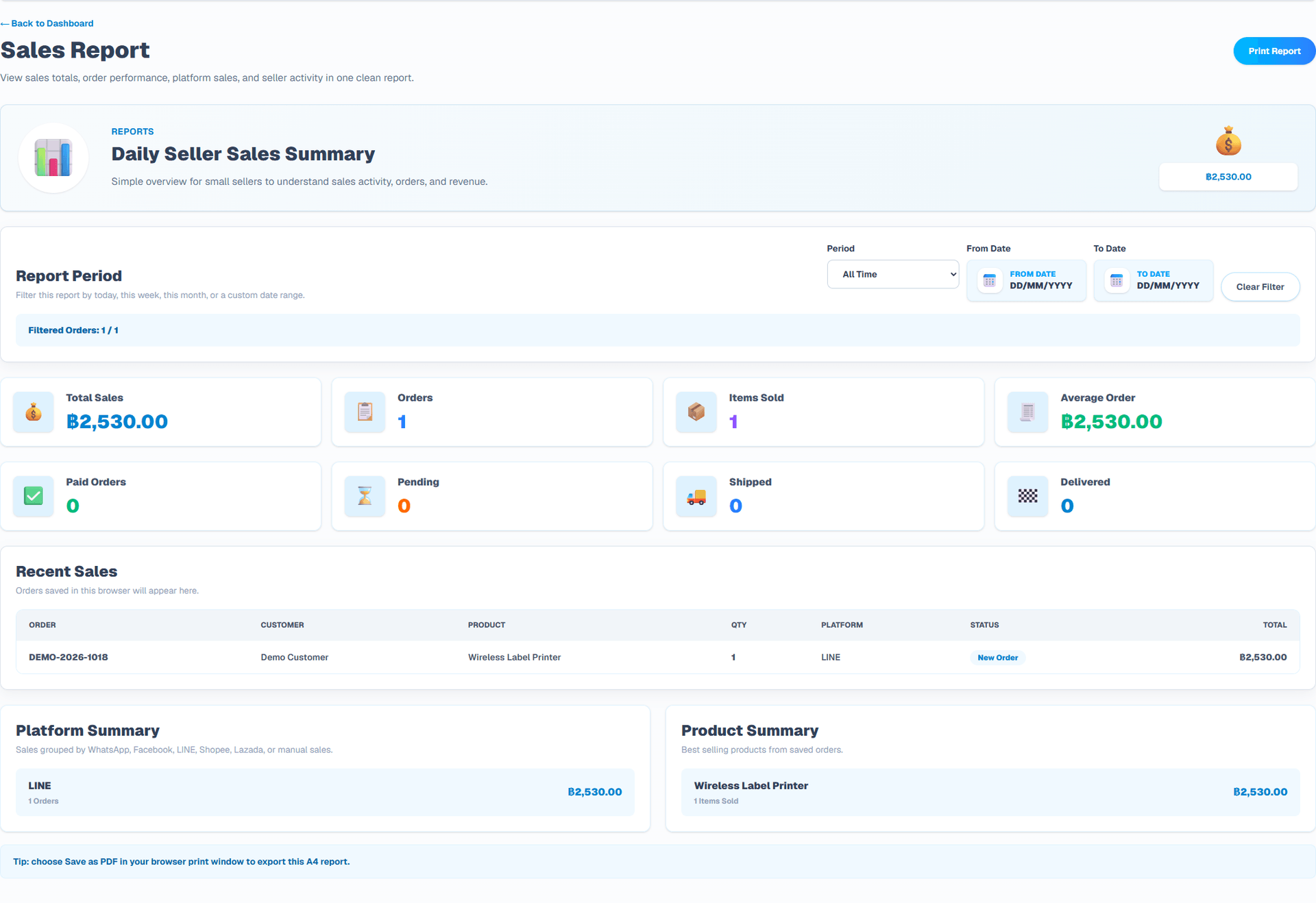This screenshot has height=903, width=1316.
Task: Click the QTY column header
Action: pyautogui.click(x=739, y=625)
